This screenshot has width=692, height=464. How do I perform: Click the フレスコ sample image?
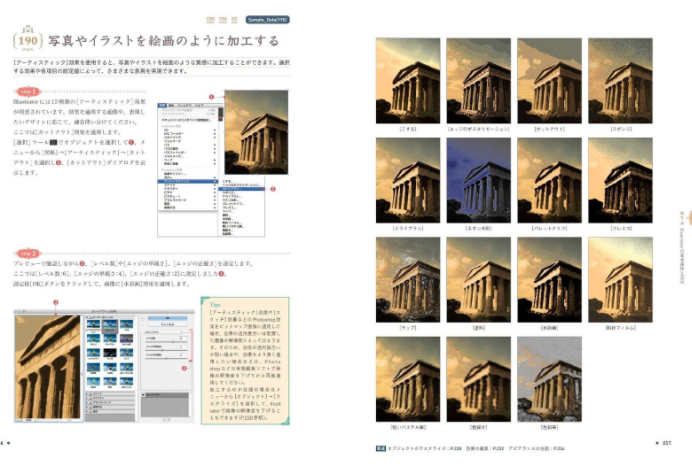[620, 180]
